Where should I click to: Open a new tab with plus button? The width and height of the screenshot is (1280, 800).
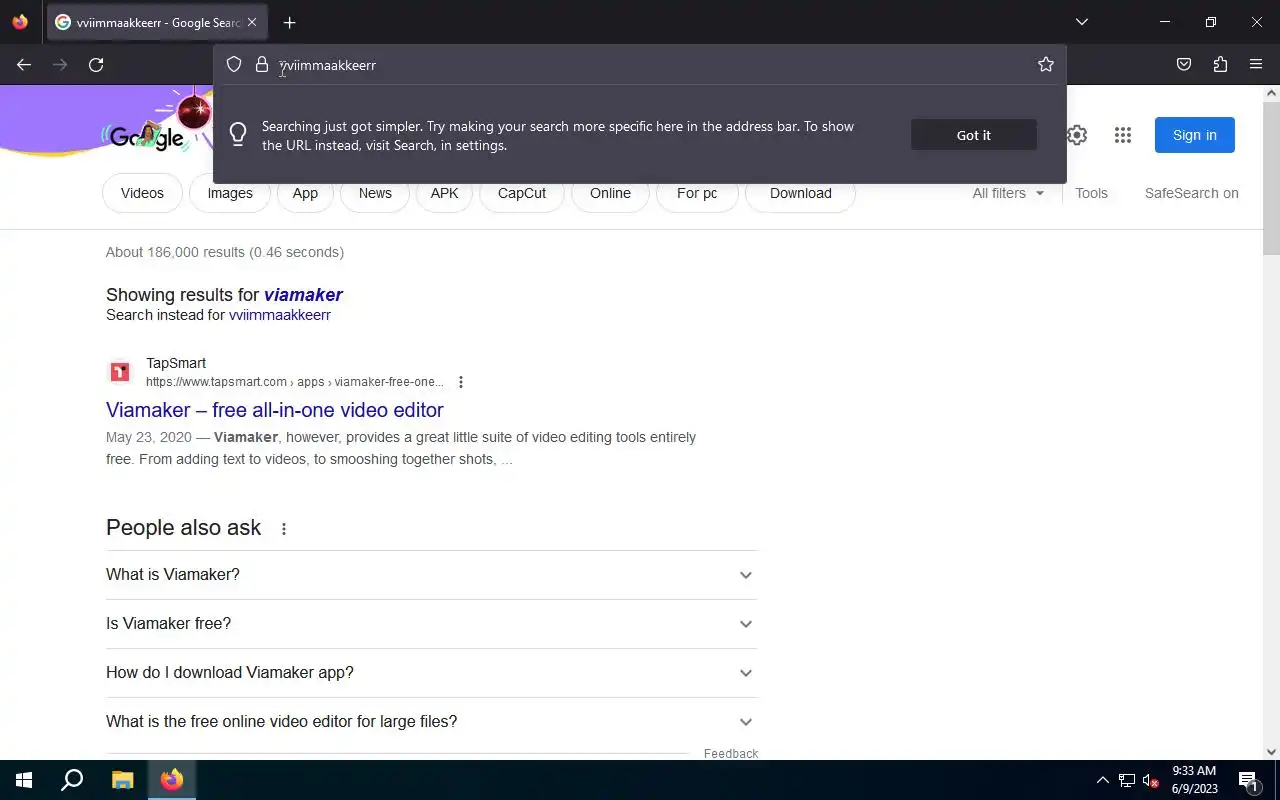coord(289,22)
